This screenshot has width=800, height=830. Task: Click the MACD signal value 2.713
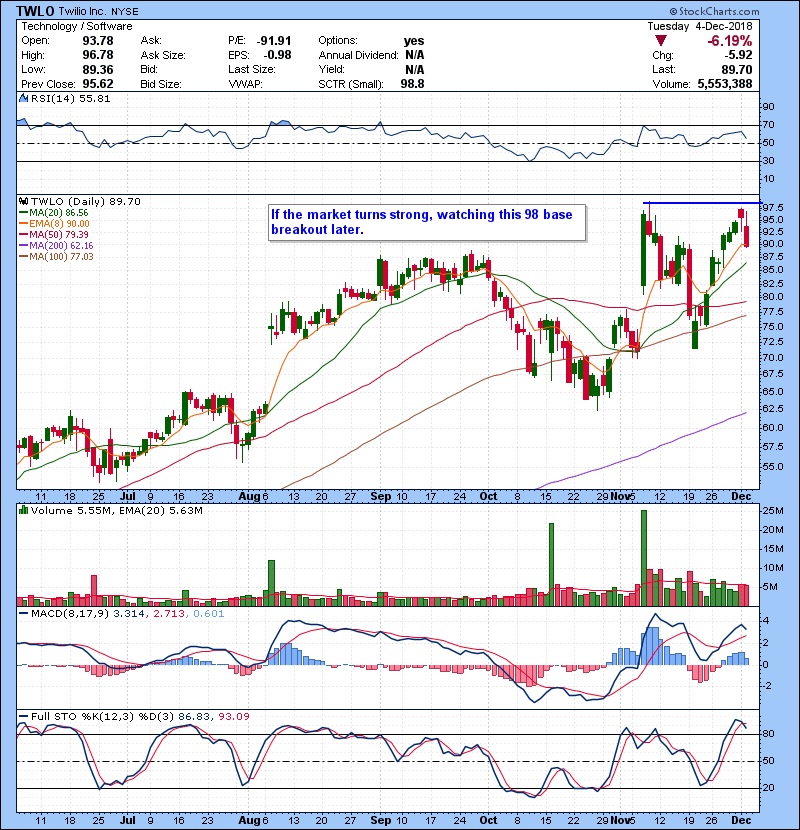169,614
